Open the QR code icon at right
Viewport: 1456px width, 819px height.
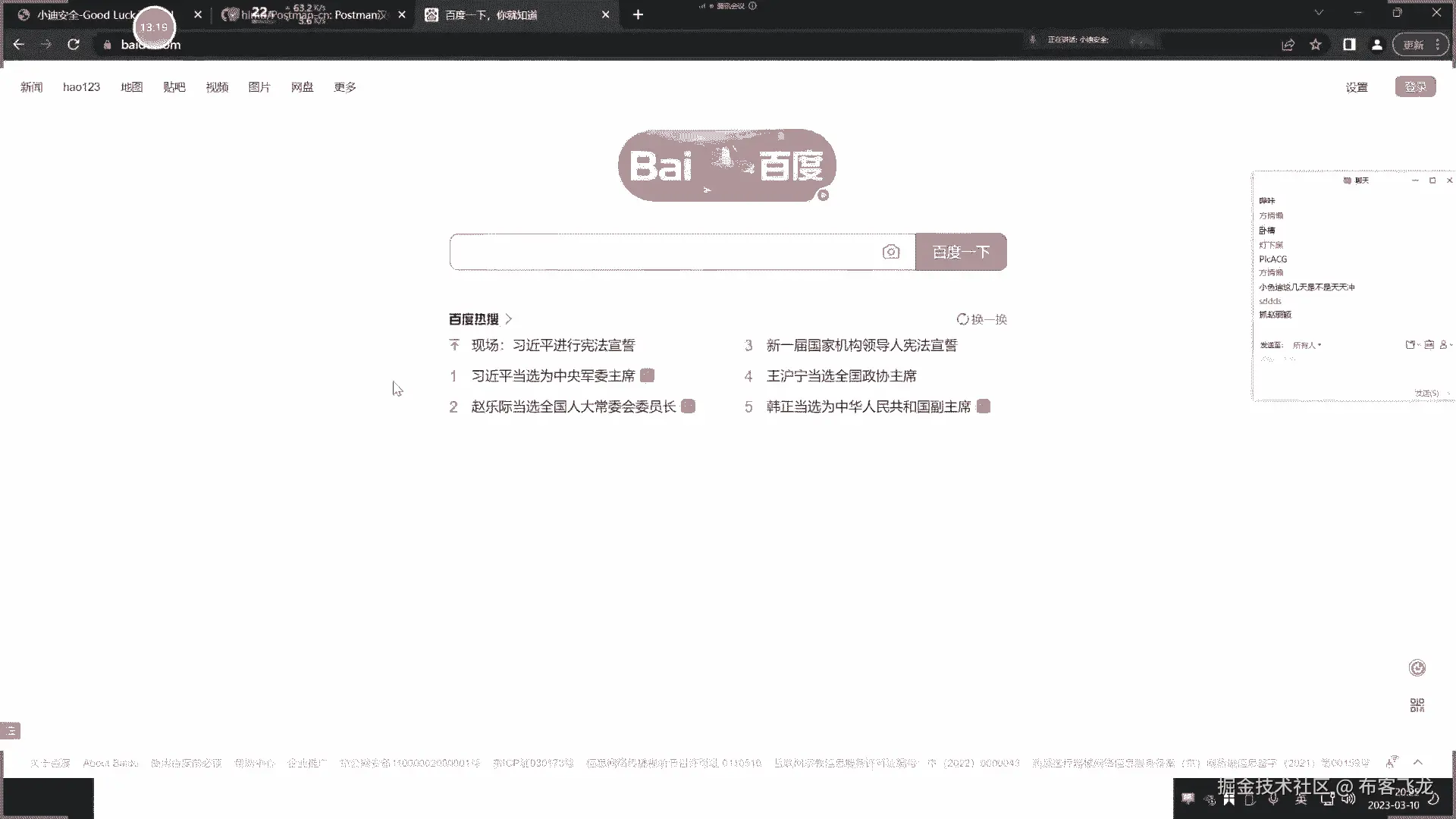point(1417,705)
